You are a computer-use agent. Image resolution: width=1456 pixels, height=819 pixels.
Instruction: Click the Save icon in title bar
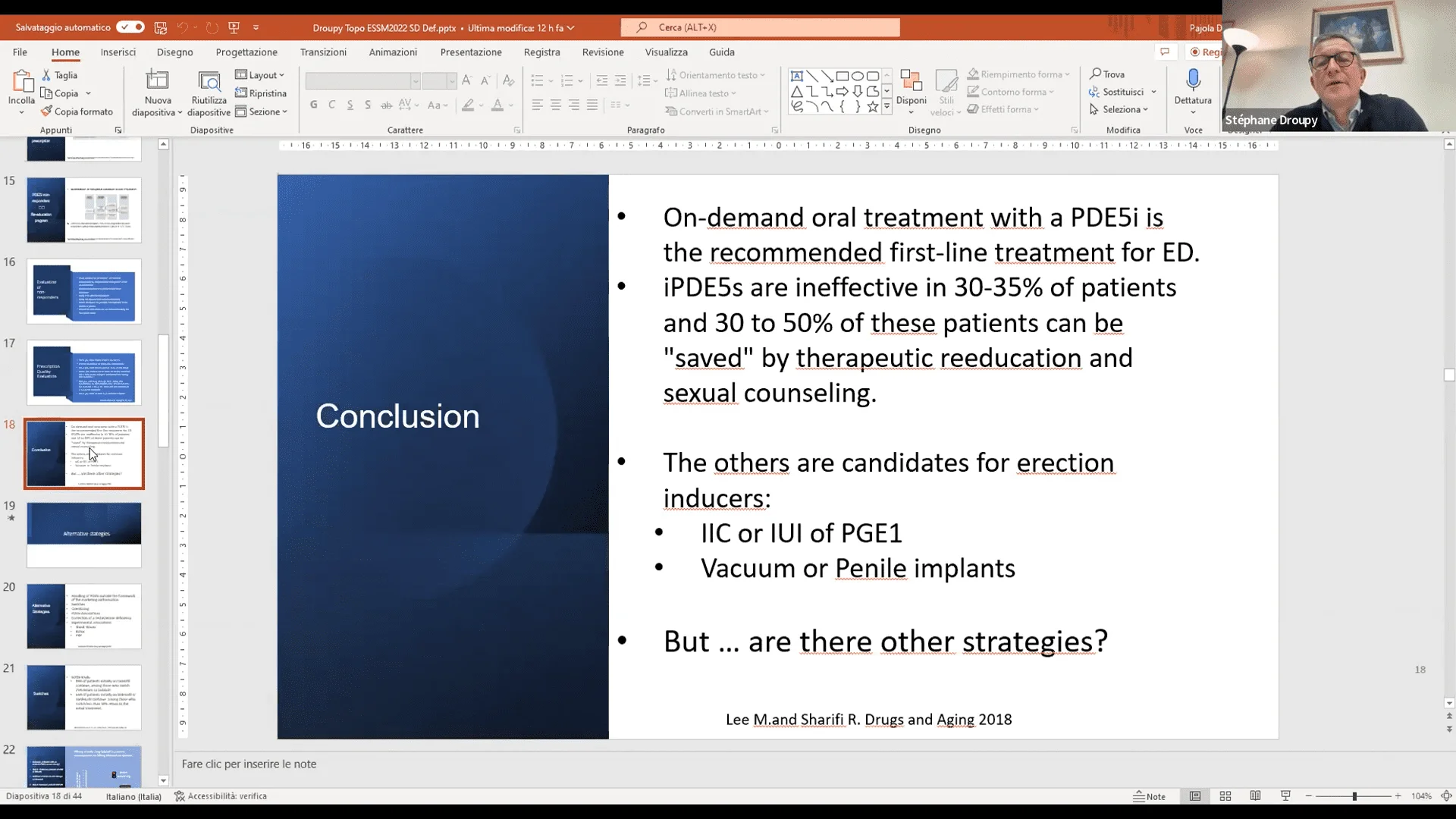tap(161, 27)
